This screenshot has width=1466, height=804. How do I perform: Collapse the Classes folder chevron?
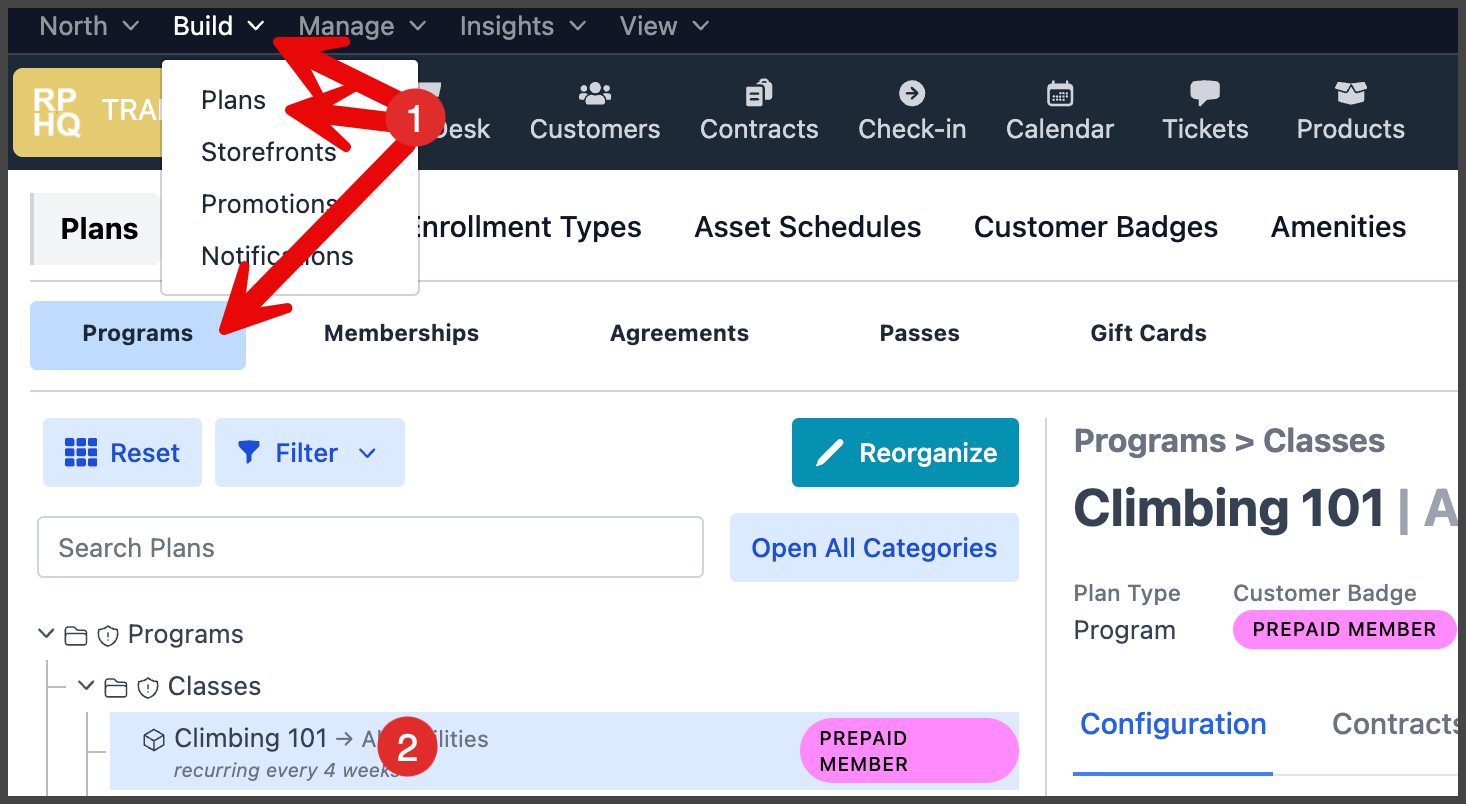pyautogui.click(x=87, y=686)
